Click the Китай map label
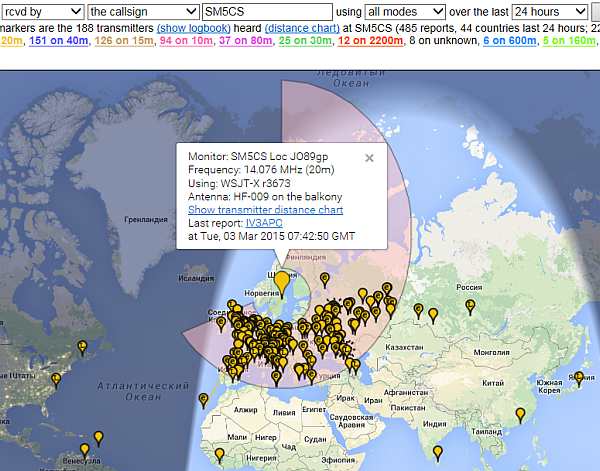600x471 pixels. tap(493, 383)
